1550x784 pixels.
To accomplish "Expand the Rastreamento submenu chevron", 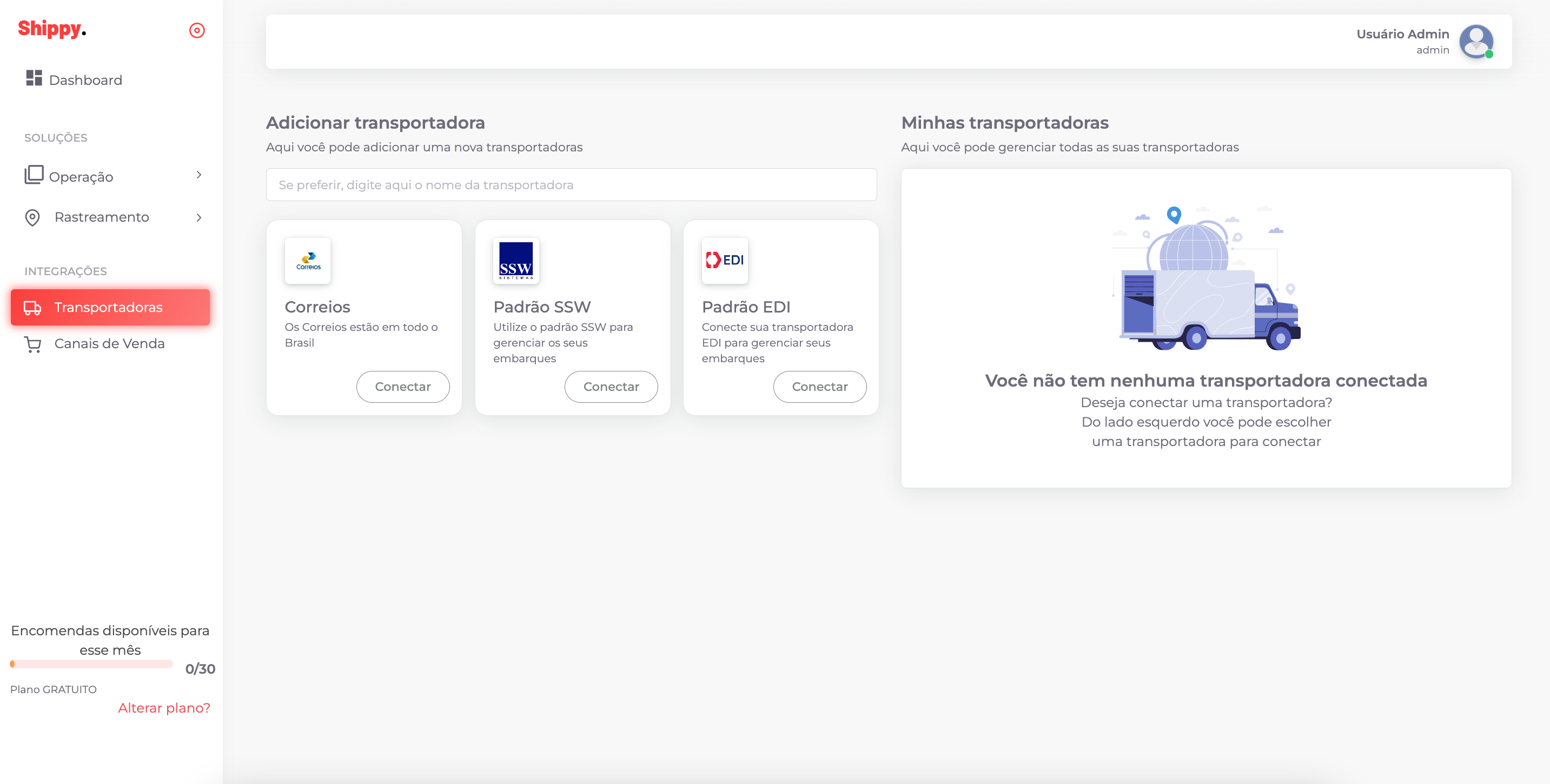I will (198, 218).
